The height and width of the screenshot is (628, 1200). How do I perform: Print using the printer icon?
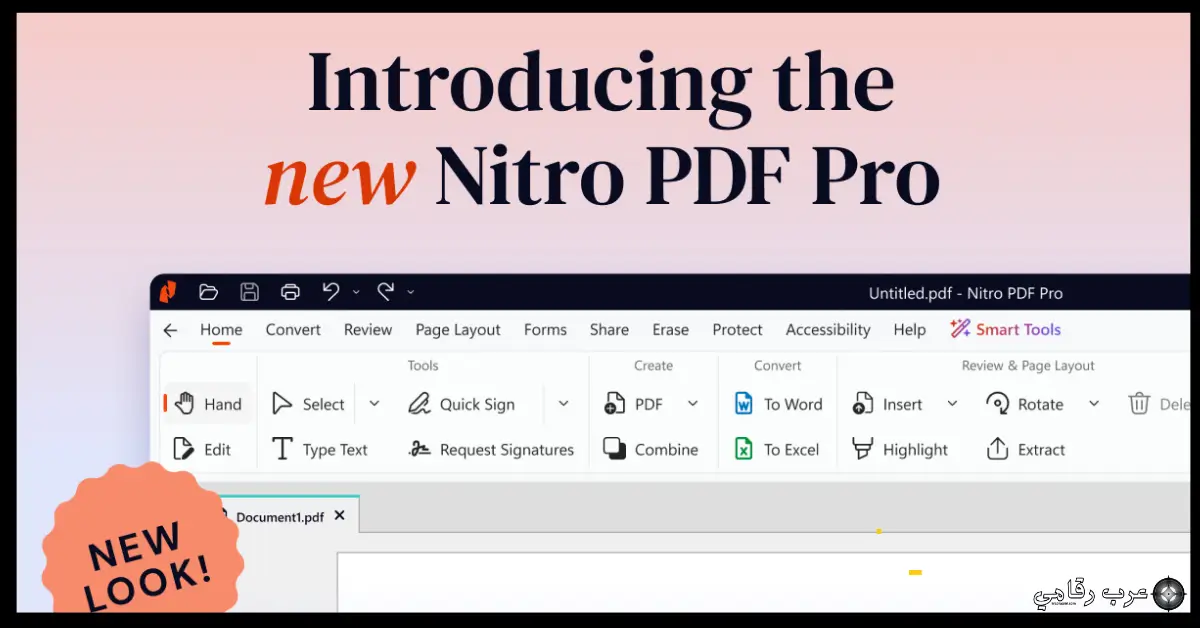click(x=290, y=292)
